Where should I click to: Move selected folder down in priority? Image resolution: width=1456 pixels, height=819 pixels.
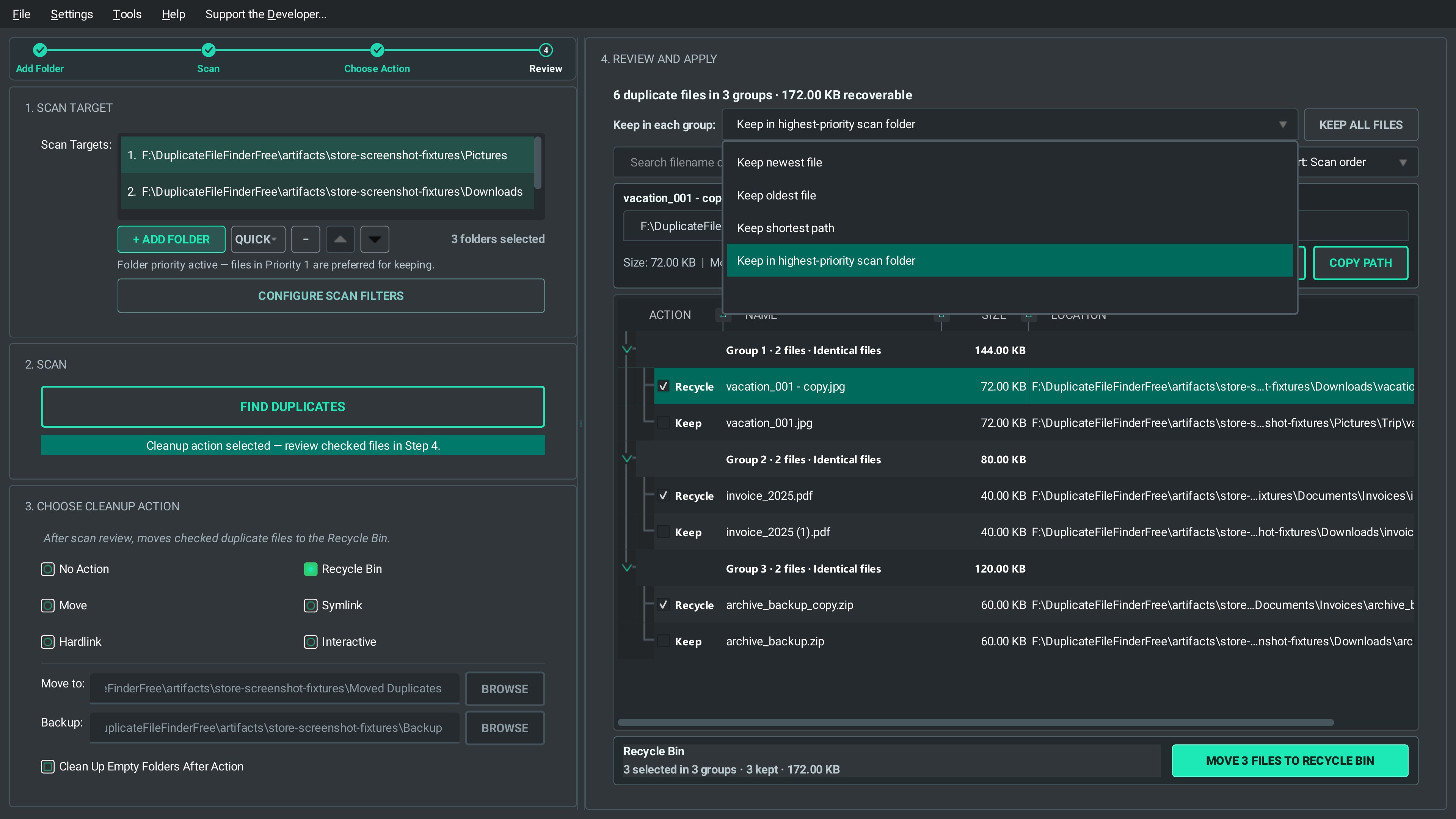(x=375, y=239)
